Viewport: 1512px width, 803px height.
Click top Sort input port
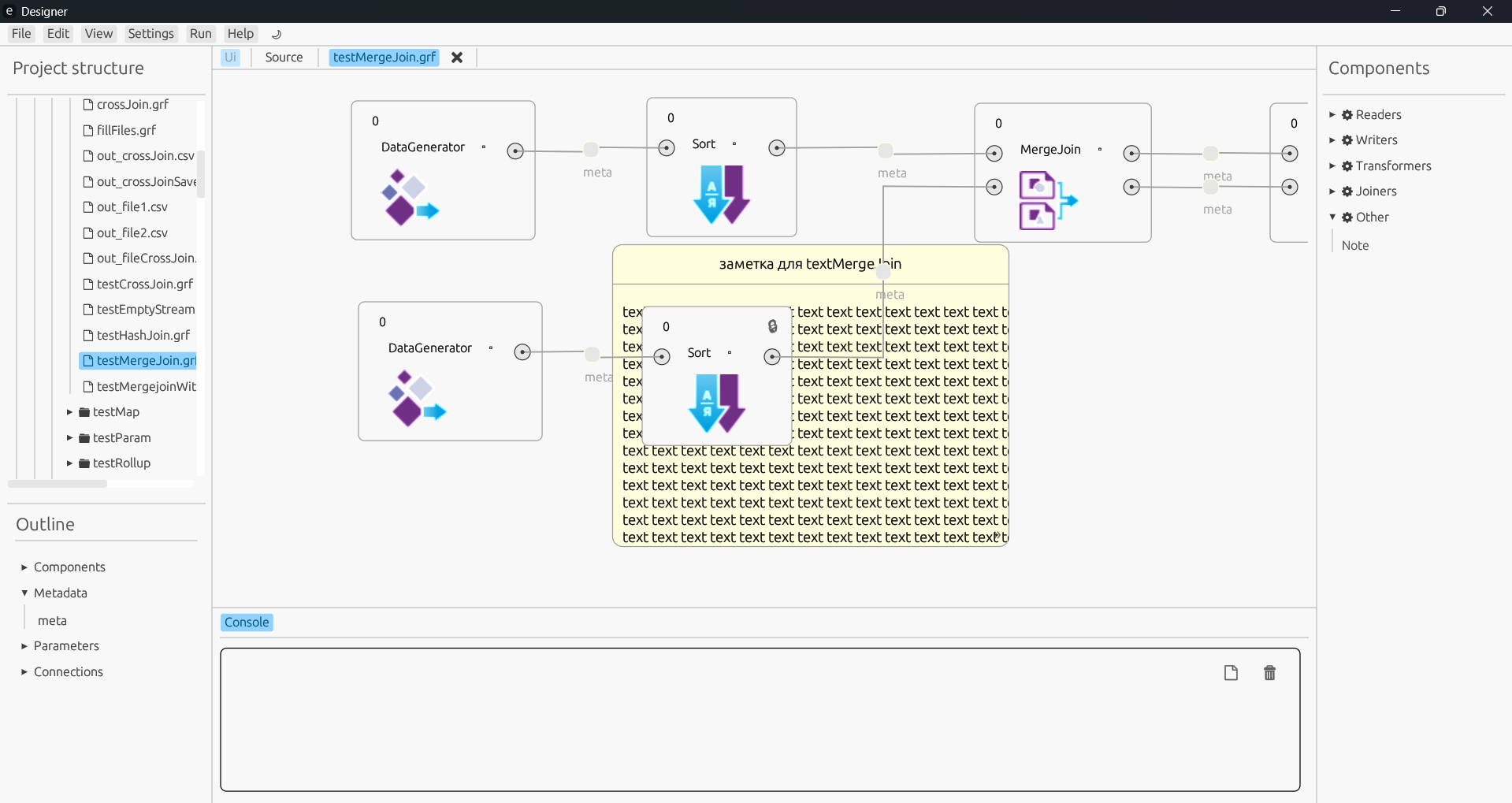tap(667, 148)
